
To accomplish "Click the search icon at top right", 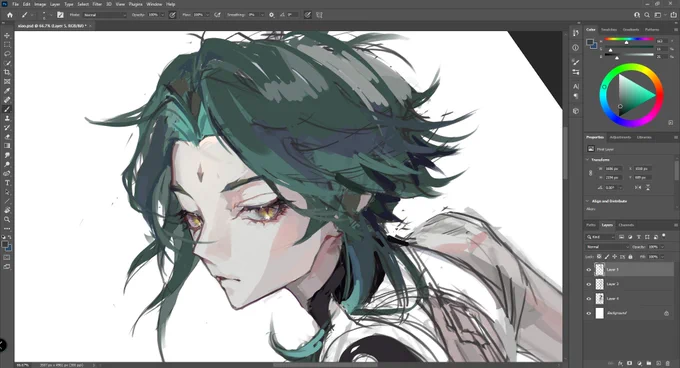I will click(x=647, y=15).
